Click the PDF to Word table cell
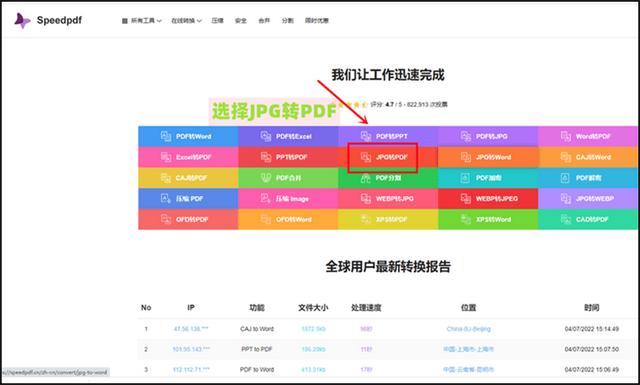 pos(257,369)
